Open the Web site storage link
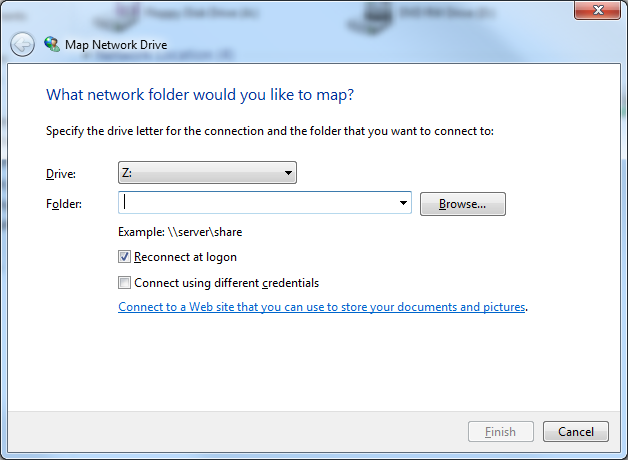The width and height of the screenshot is (628, 460). point(322,307)
